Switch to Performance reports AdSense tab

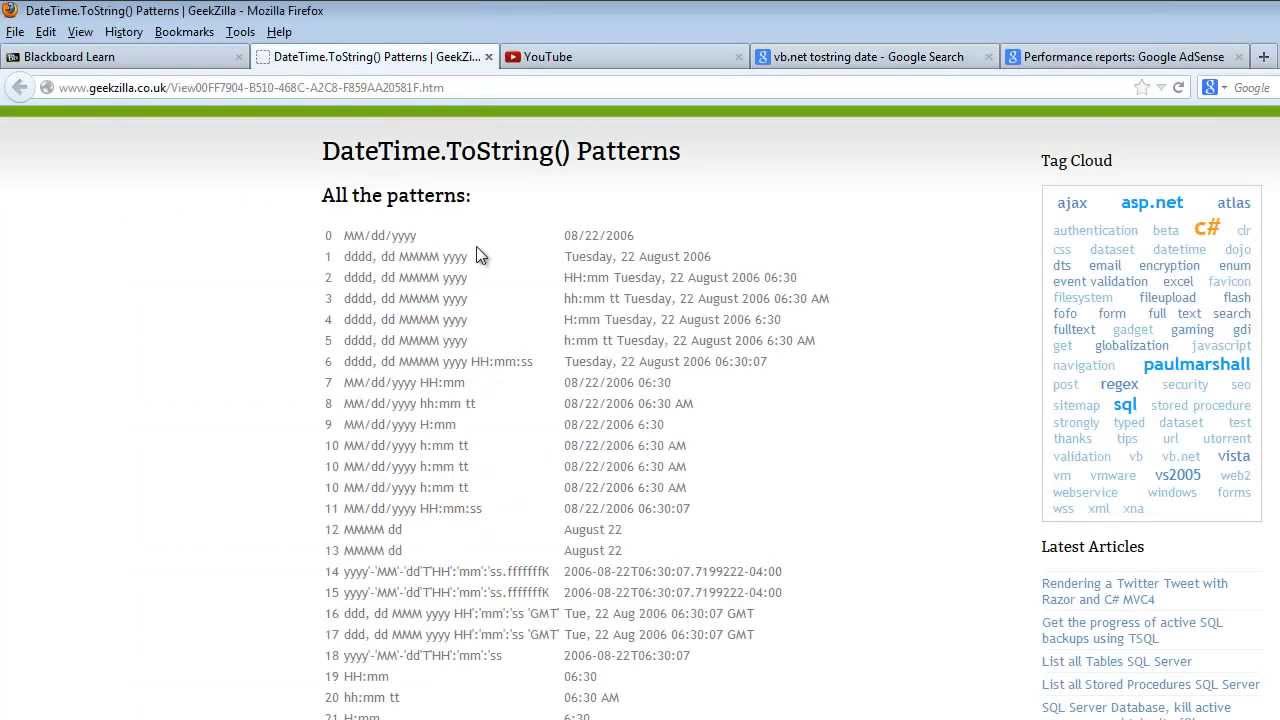[1124, 57]
